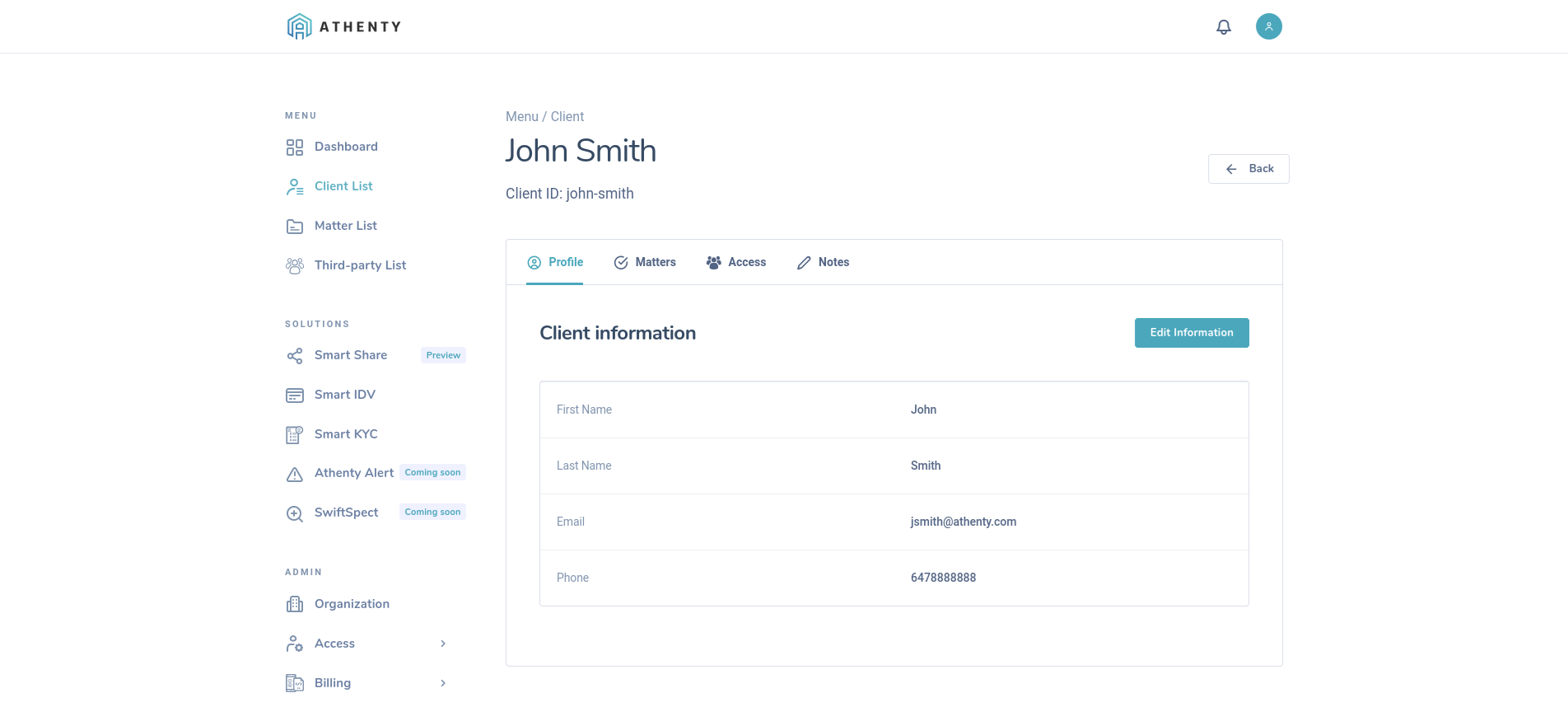
Task: Select Athenty Alert in sidebar
Action: (x=354, y=473)
